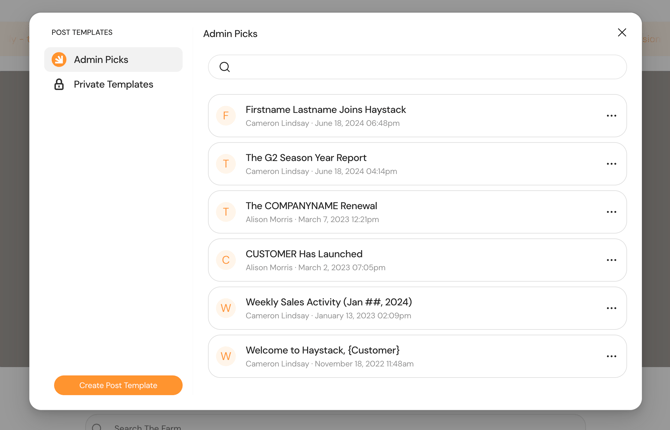The width and height of the screenshot is (670, 430).
Task: Click the F avatar for Firstname Lastname template
Action: click(226, 116)
